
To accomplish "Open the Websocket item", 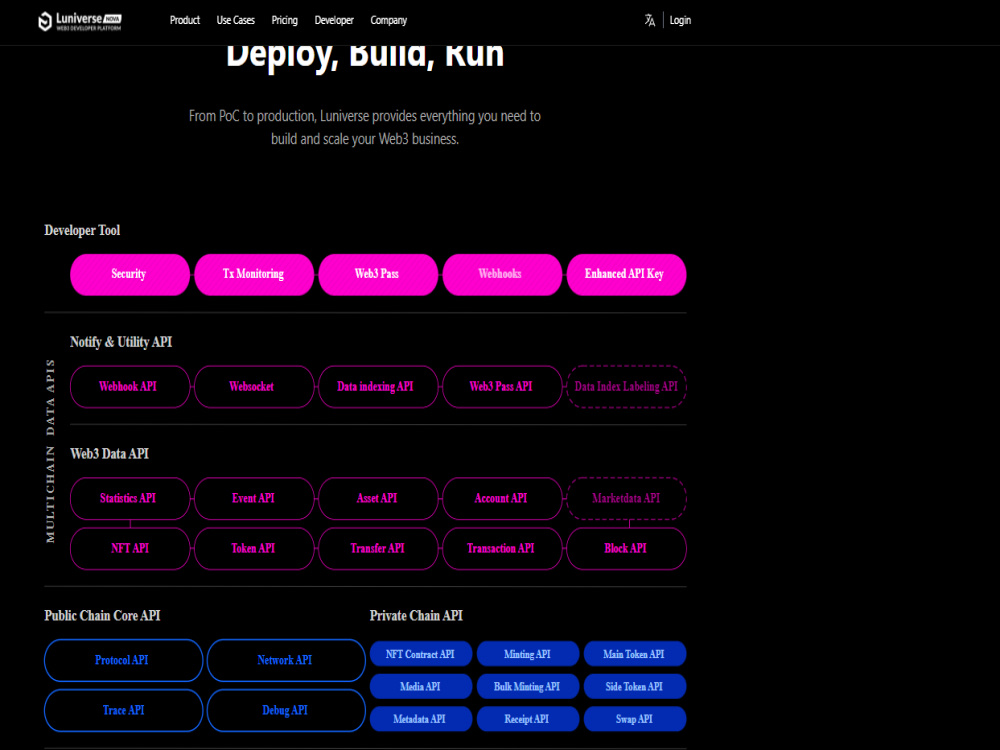I will point(254,386).
